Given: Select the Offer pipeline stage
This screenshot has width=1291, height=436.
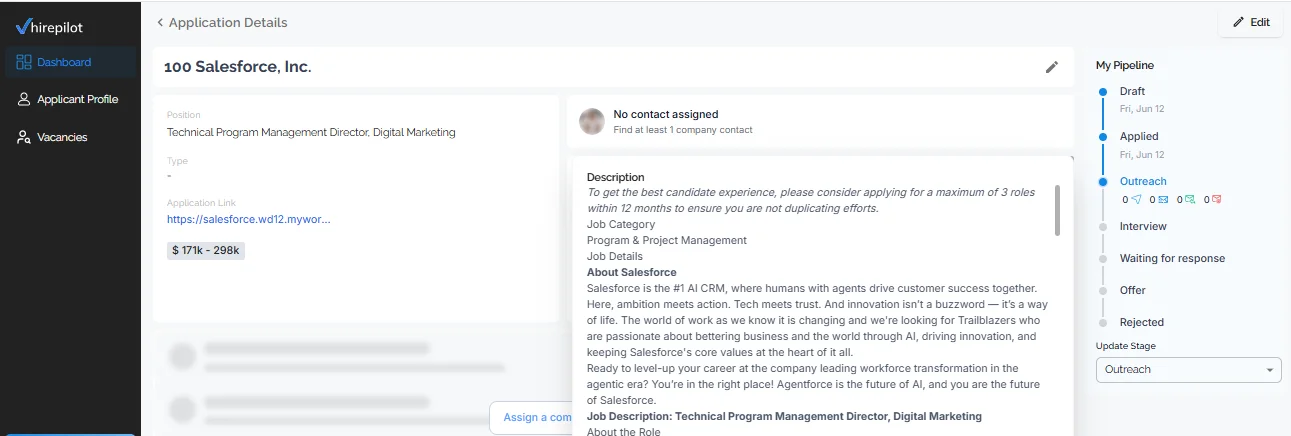Looking at the screenshot, I should click(x=1133, y=290).
